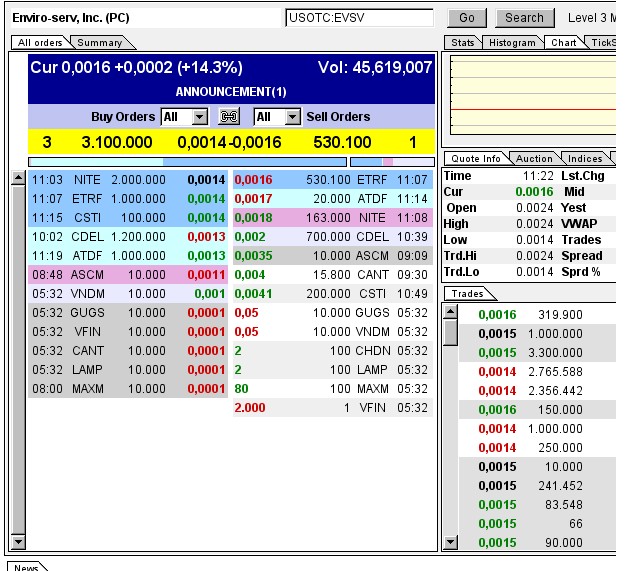Click the buy orders depth bar
Image resolution: width=626 pixels, height=571 pixels.
(x=187, y=162)
